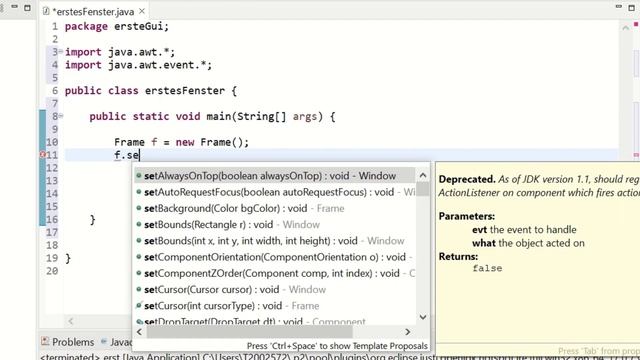The height and width of the screenshot is (360, 640).
Task: Click the up arrow of proposal list scrollbar
Action: (423, 176)
